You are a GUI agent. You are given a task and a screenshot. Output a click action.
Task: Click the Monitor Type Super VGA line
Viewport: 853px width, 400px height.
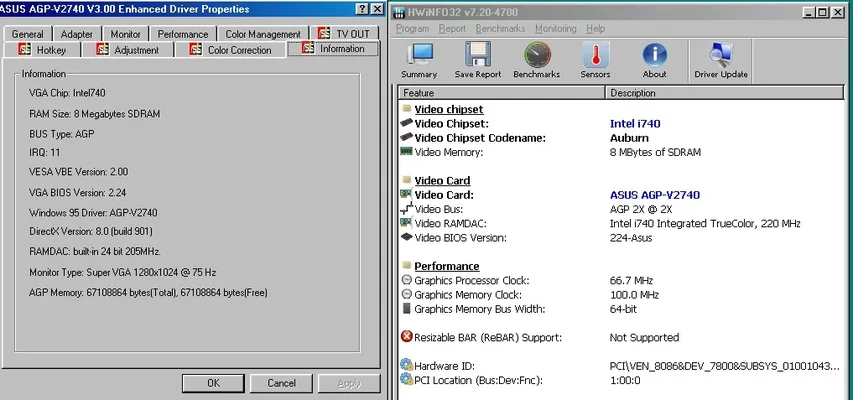tap(122, 272)
